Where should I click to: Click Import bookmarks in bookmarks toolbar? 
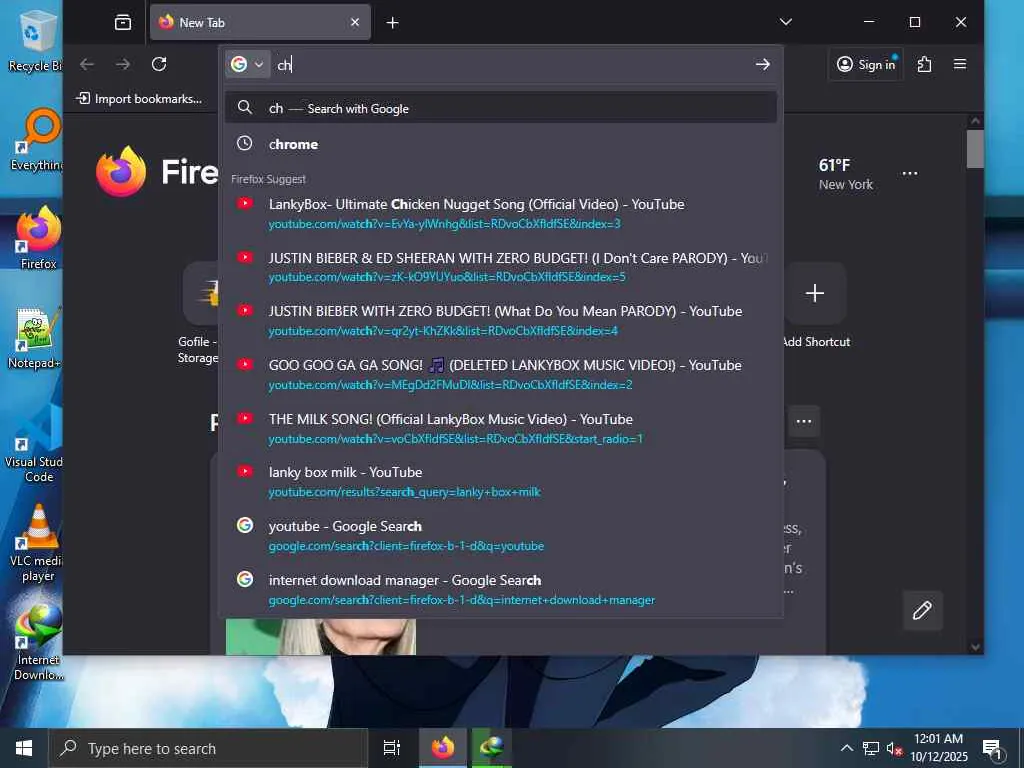click(x=138, y=99)
